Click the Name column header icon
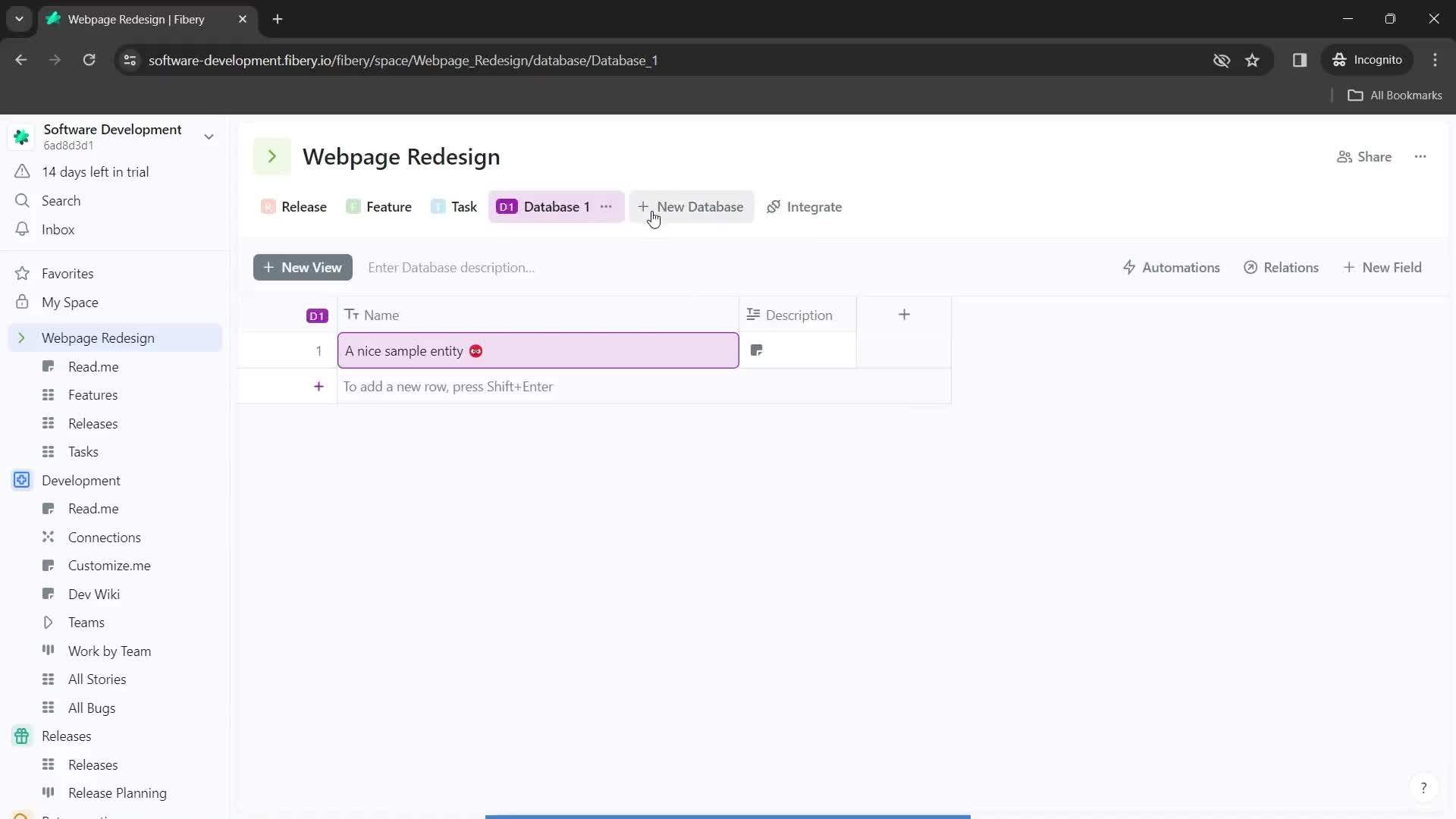Viewport: 1456px width, 819px height. point(351,315)
